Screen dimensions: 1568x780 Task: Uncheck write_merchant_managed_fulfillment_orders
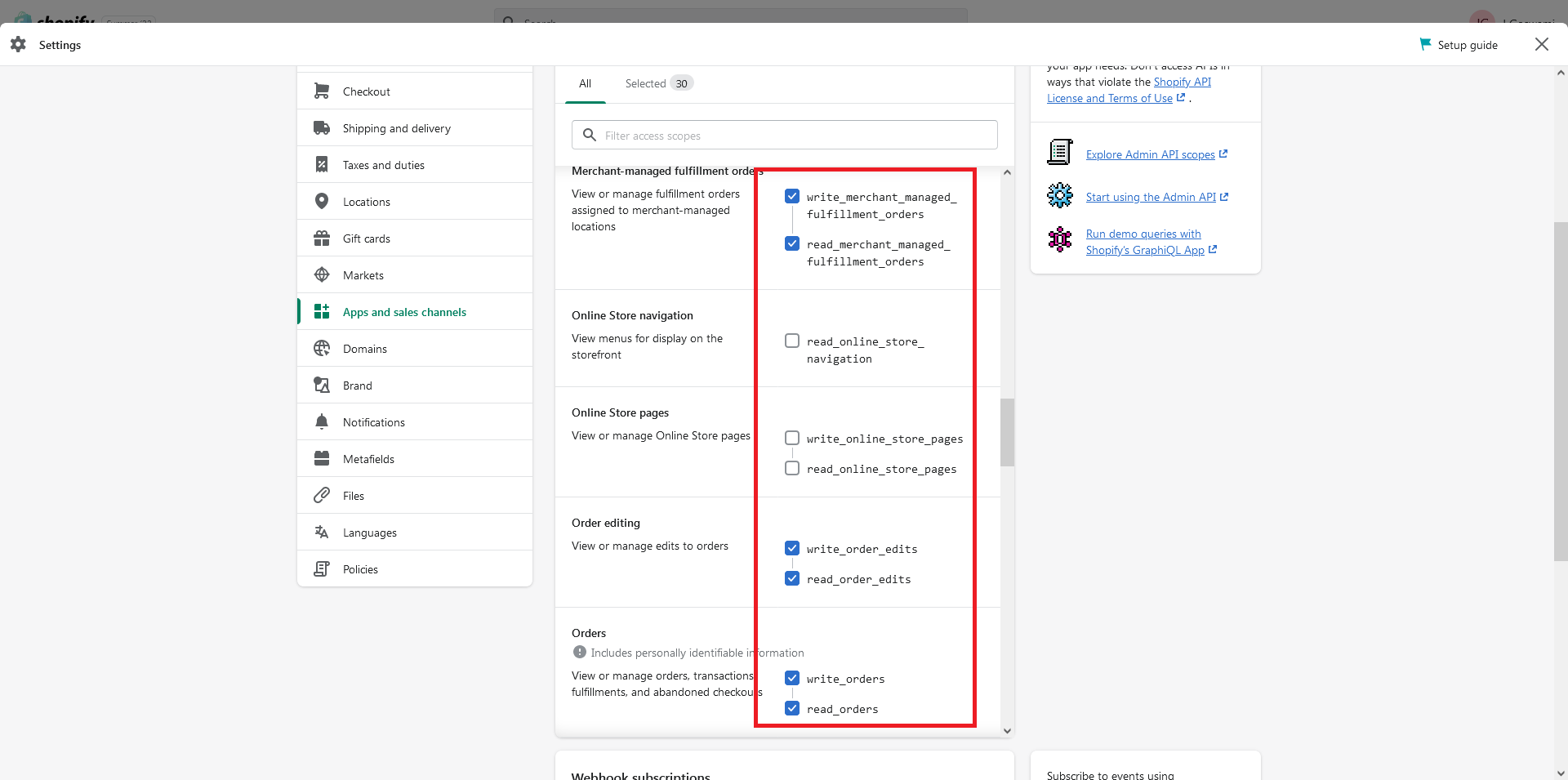coord(792,196)
